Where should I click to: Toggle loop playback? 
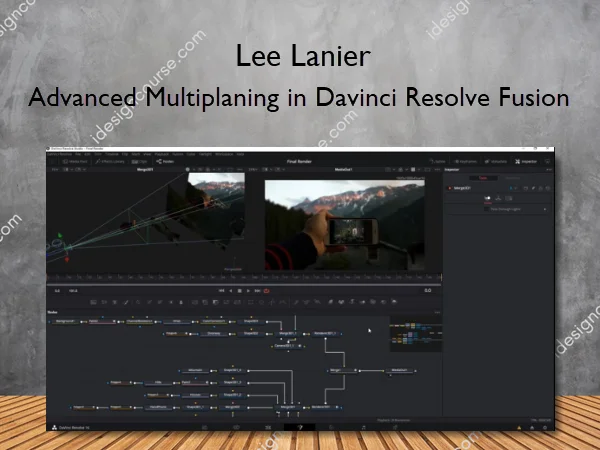[x=266, y=291]
